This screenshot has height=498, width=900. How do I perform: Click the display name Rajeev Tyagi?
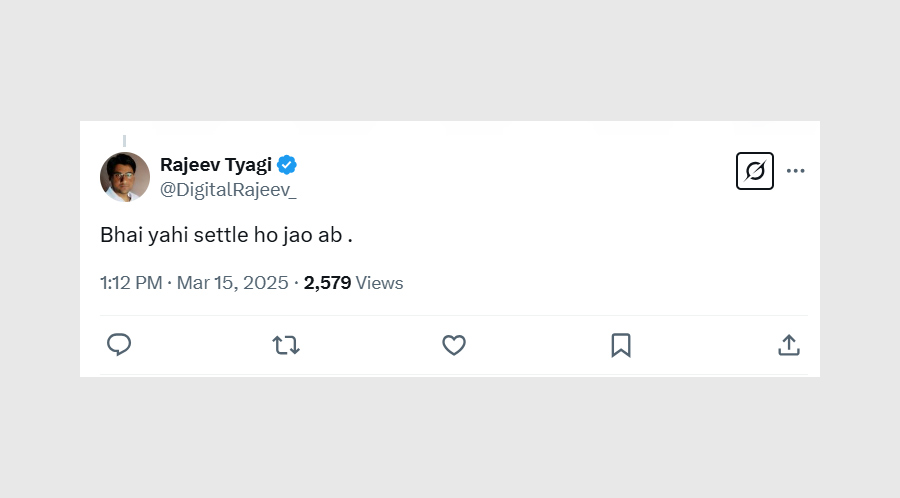pyautogui.click(x=215, y=165)
